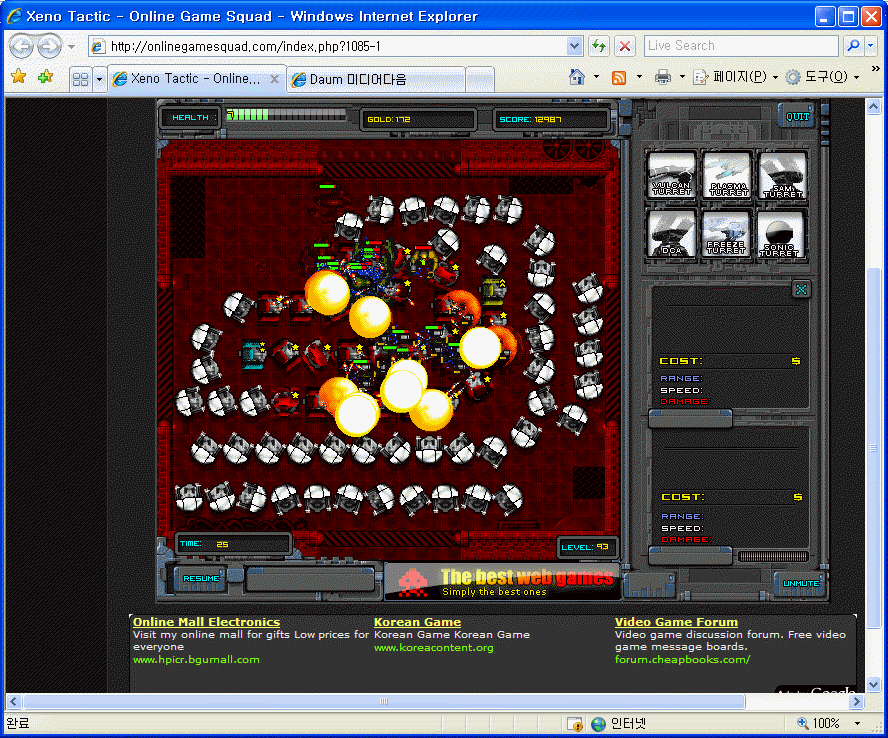Image resolution: width=888 pixels, height=738 pixels.
Task: Click The best web games banner
Action: 503,581
